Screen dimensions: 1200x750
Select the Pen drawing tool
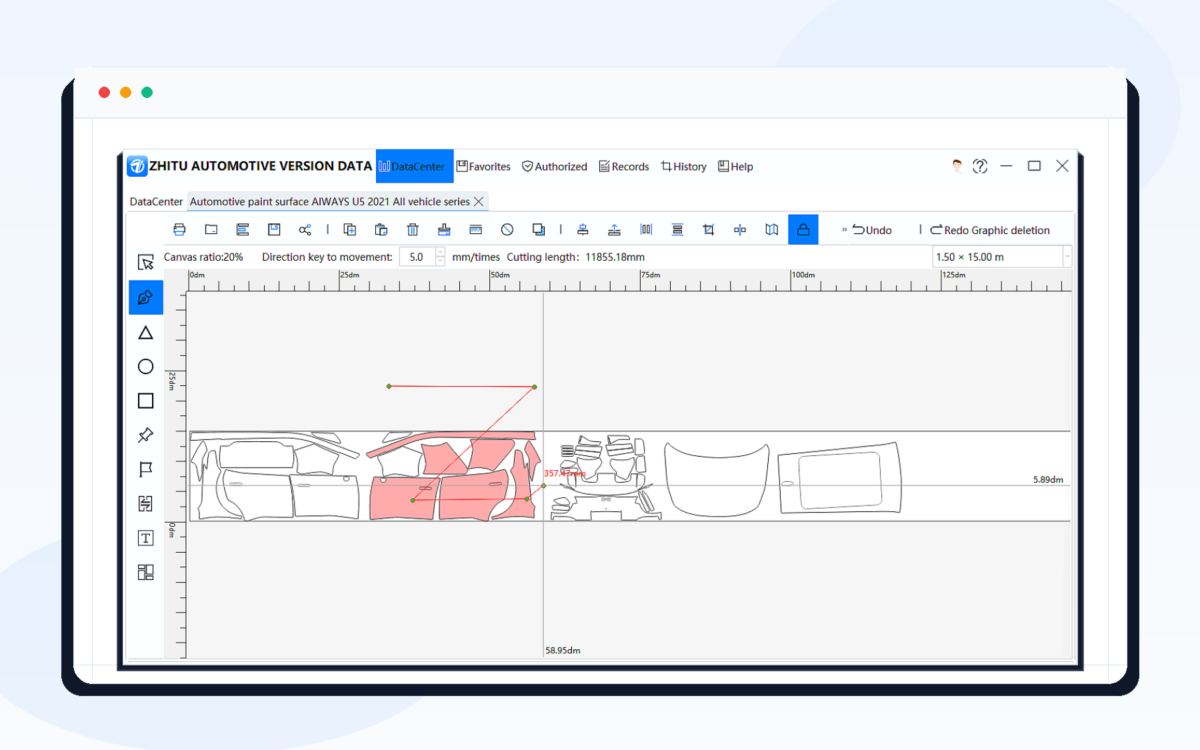146,298
